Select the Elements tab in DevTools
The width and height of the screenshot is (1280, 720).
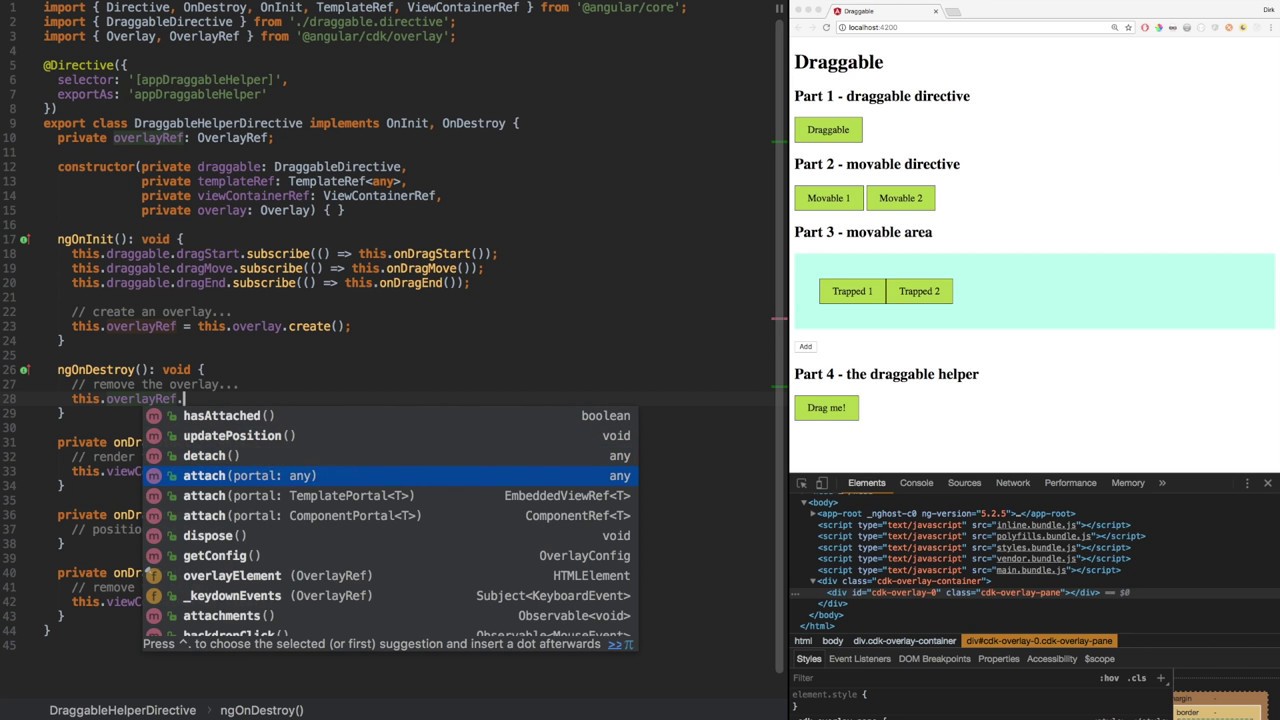point(866,483)
